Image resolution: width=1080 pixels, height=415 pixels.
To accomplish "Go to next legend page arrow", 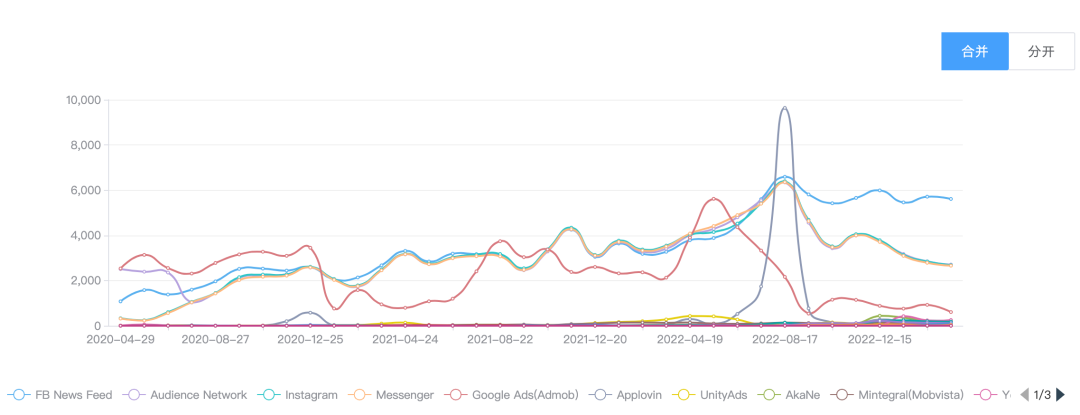I will (x=1061, y=395).
